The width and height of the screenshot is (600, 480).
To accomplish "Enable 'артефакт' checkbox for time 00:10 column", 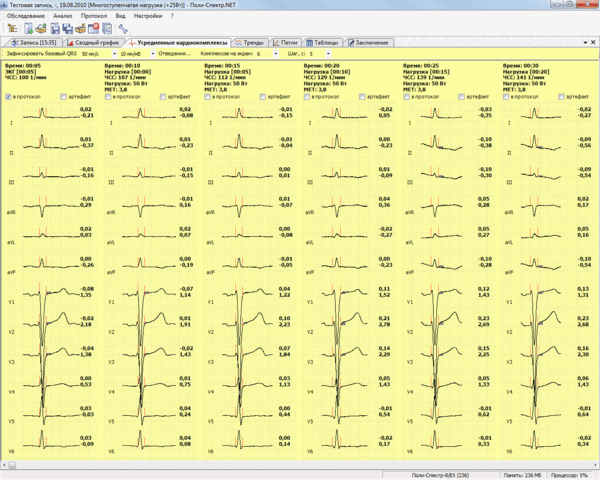I will click(163, 97).
